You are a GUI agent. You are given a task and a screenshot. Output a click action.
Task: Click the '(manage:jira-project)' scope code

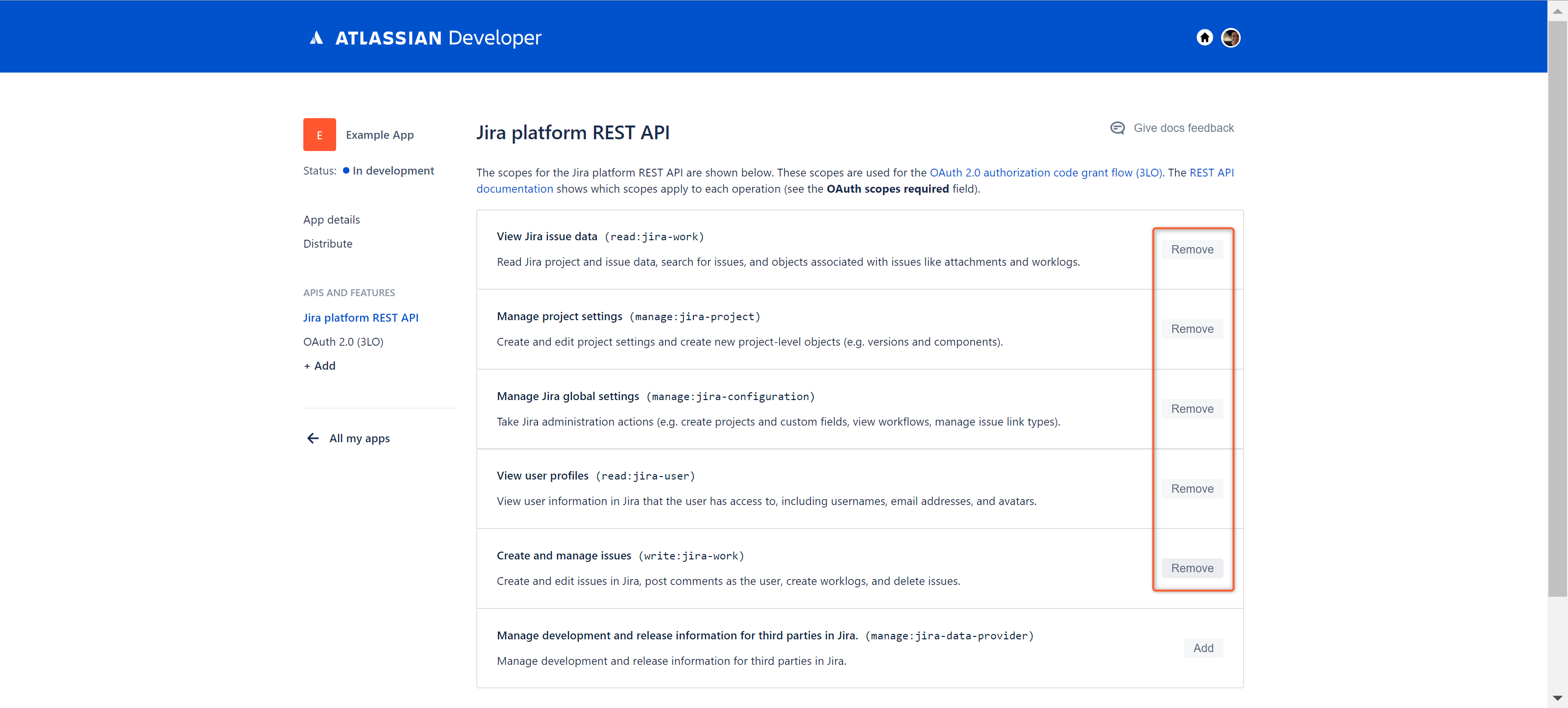[695, 317]
